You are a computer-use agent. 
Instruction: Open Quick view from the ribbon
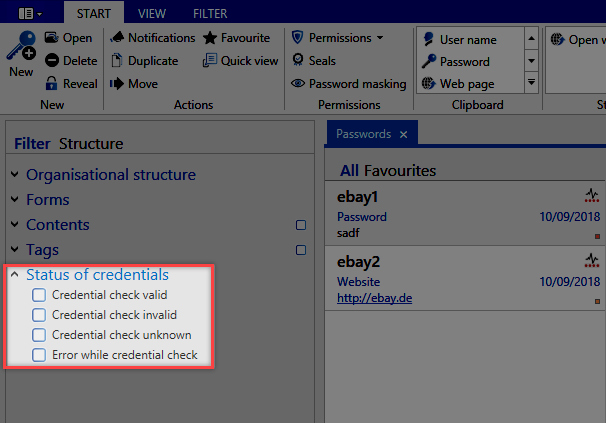(x=240, y=61)
